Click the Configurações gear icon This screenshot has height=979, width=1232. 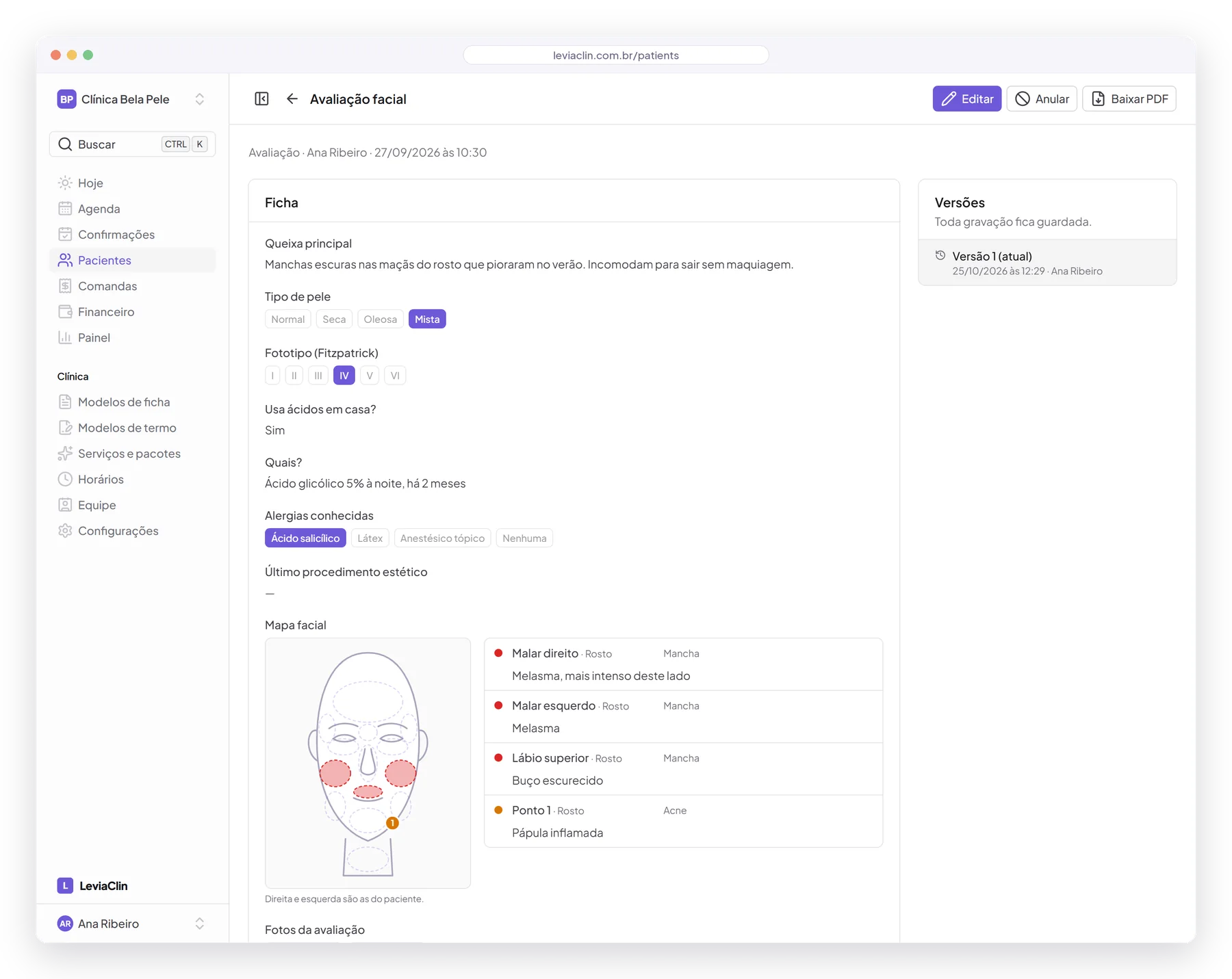point(65,531)
